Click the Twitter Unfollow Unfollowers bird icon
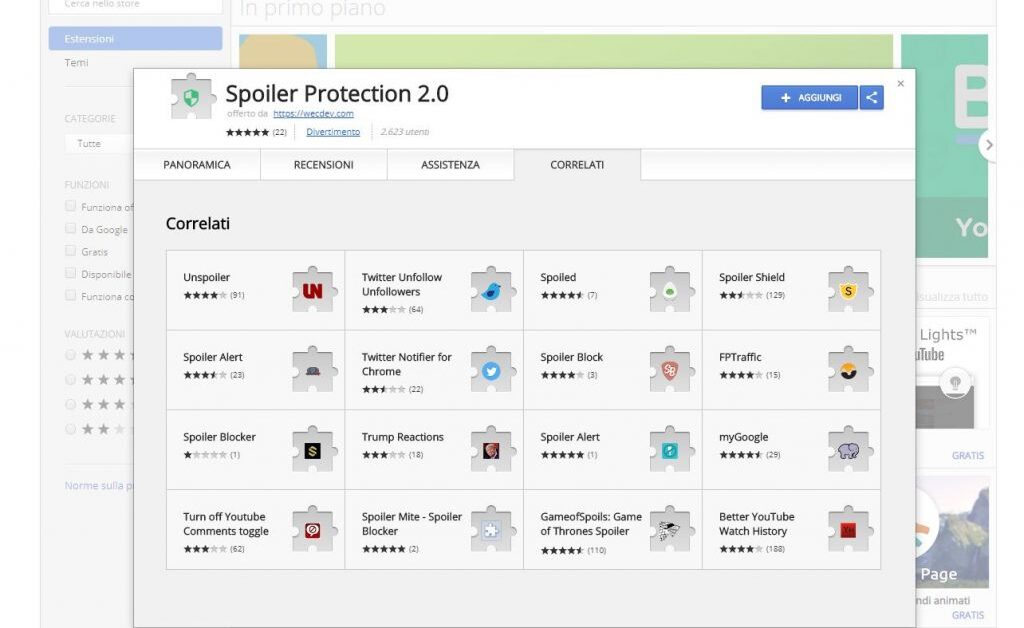 pos(492,290)
